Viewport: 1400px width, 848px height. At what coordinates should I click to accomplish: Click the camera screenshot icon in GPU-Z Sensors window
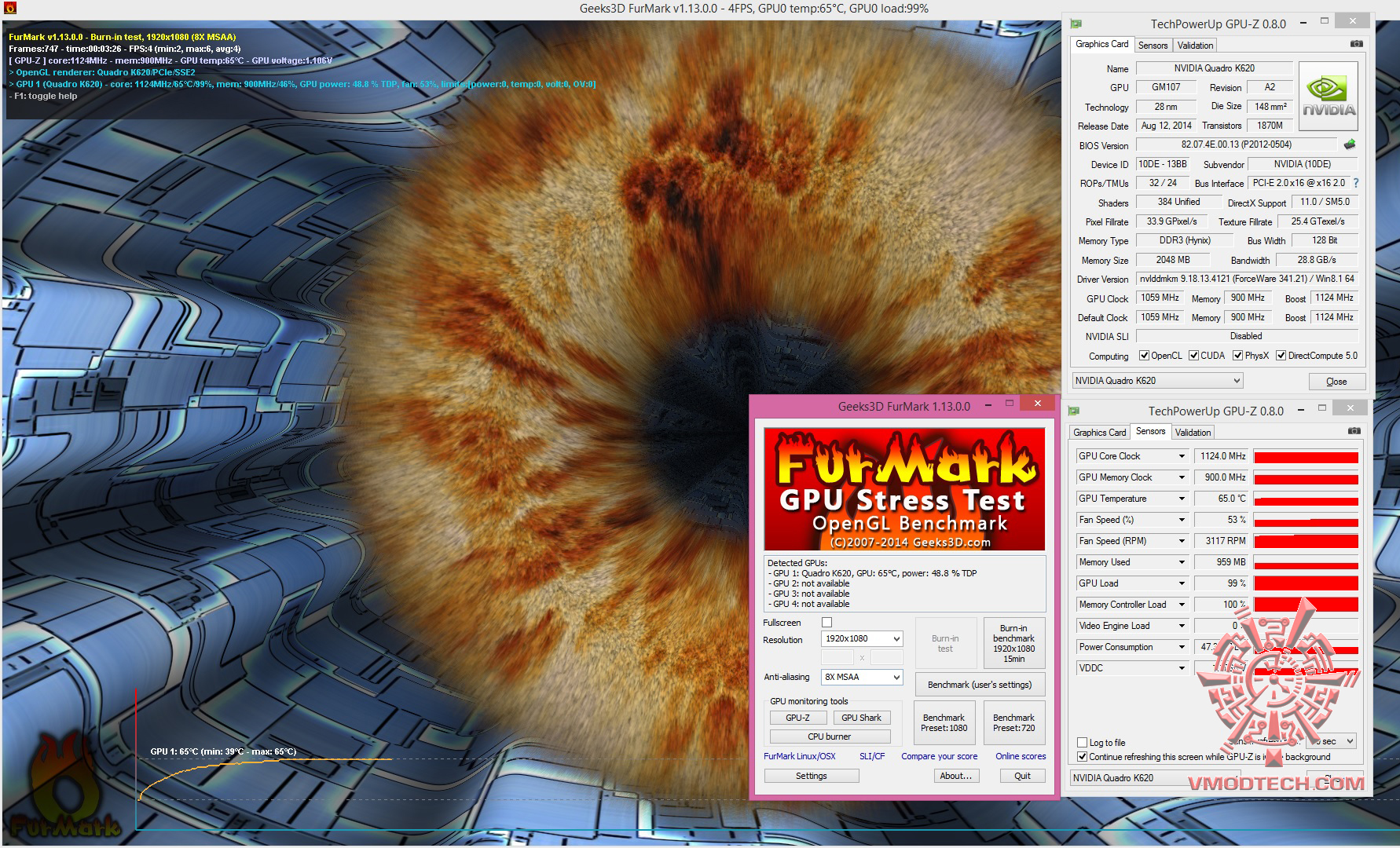point(1354,431)
